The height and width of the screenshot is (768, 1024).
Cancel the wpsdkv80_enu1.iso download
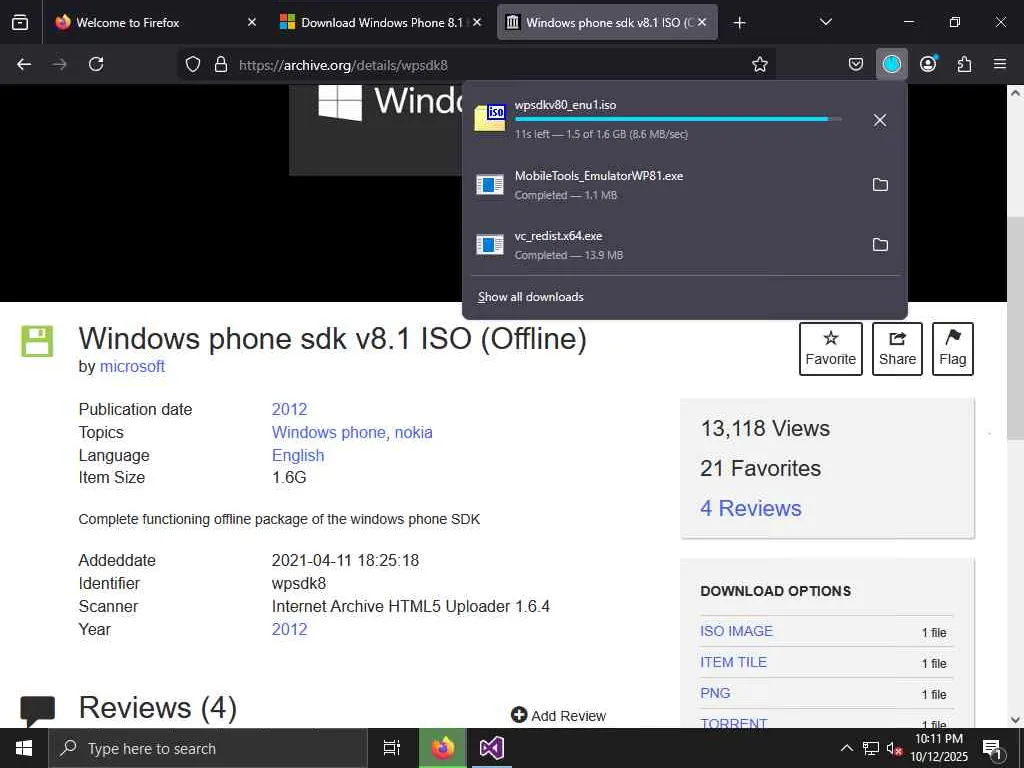click(x=880, y=120)
